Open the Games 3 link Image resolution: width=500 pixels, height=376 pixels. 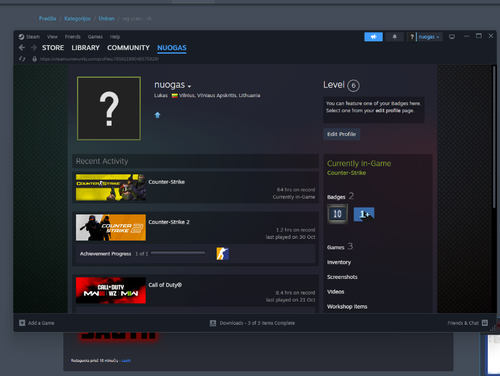[340, 247]
